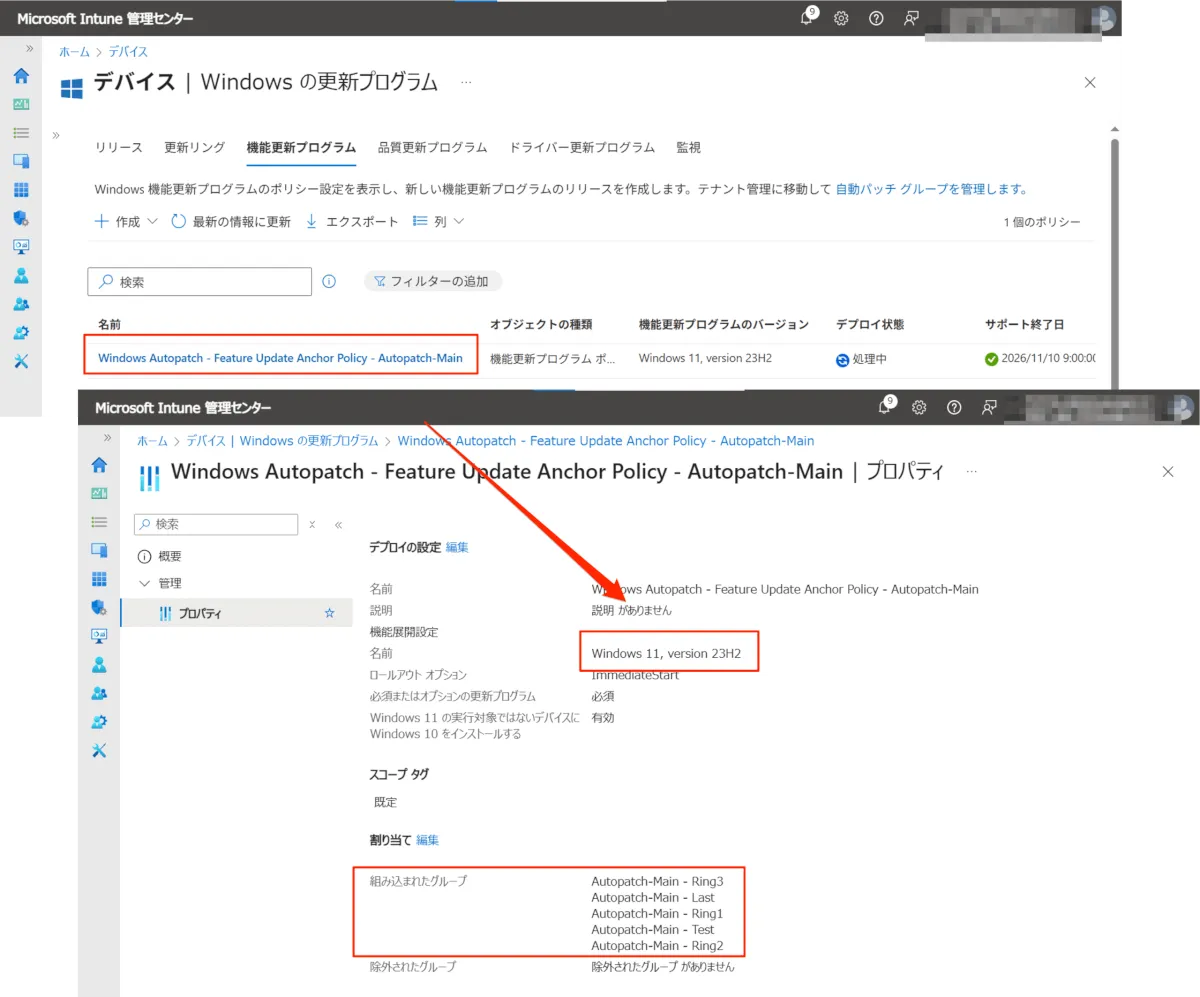Screen dimensions: 1200x997
Task: Open ellipsis menu beside Windows の更新プログラム title
Action: 465,82
